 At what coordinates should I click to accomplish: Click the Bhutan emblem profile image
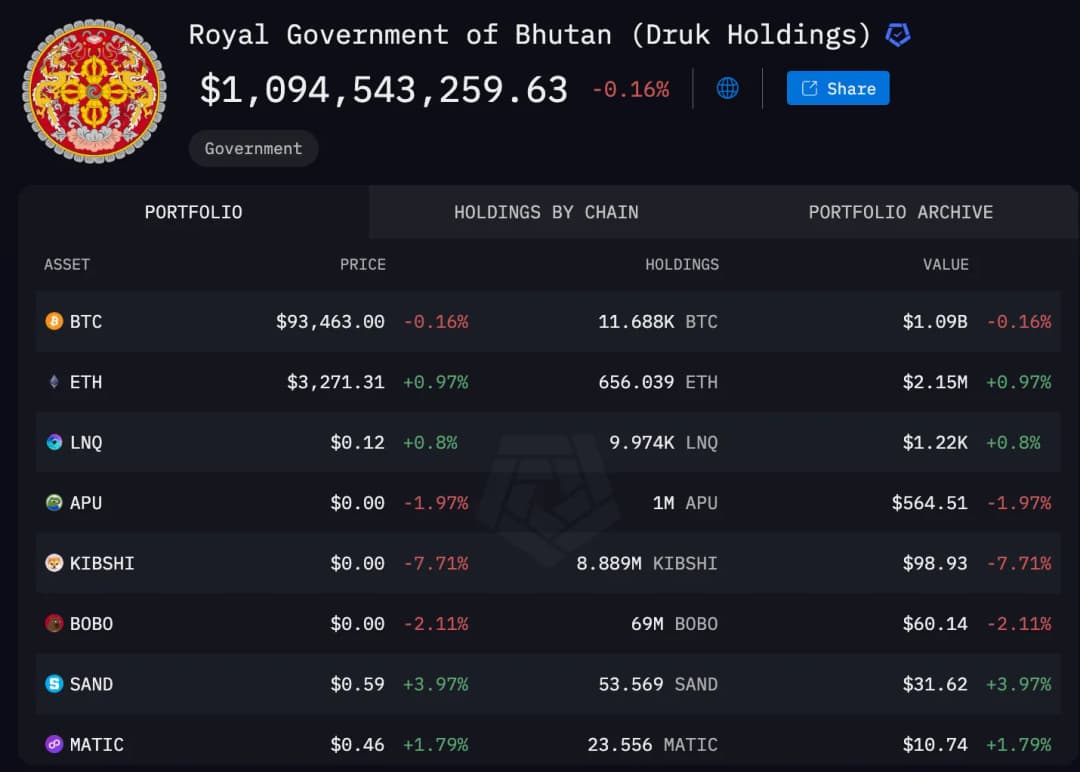94,90
